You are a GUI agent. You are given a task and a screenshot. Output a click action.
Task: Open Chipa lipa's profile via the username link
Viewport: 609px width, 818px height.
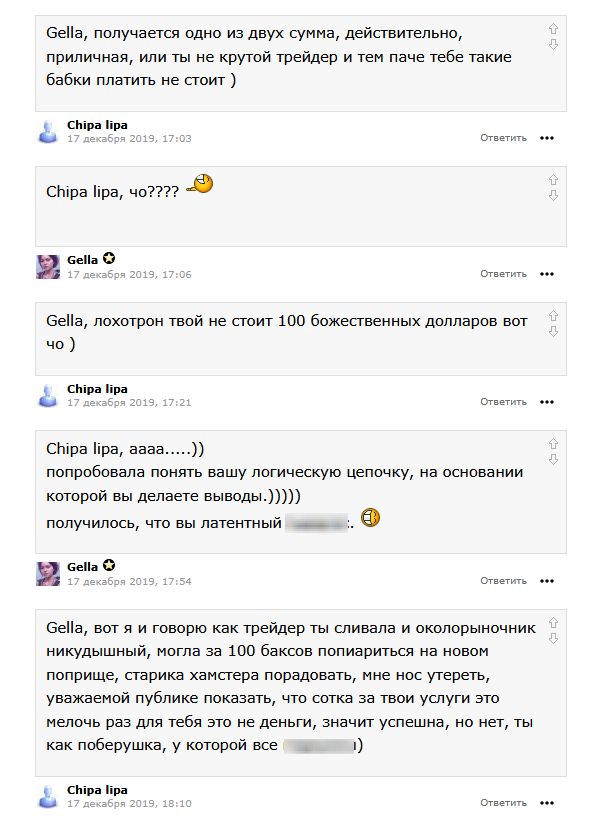coord(97,127)
